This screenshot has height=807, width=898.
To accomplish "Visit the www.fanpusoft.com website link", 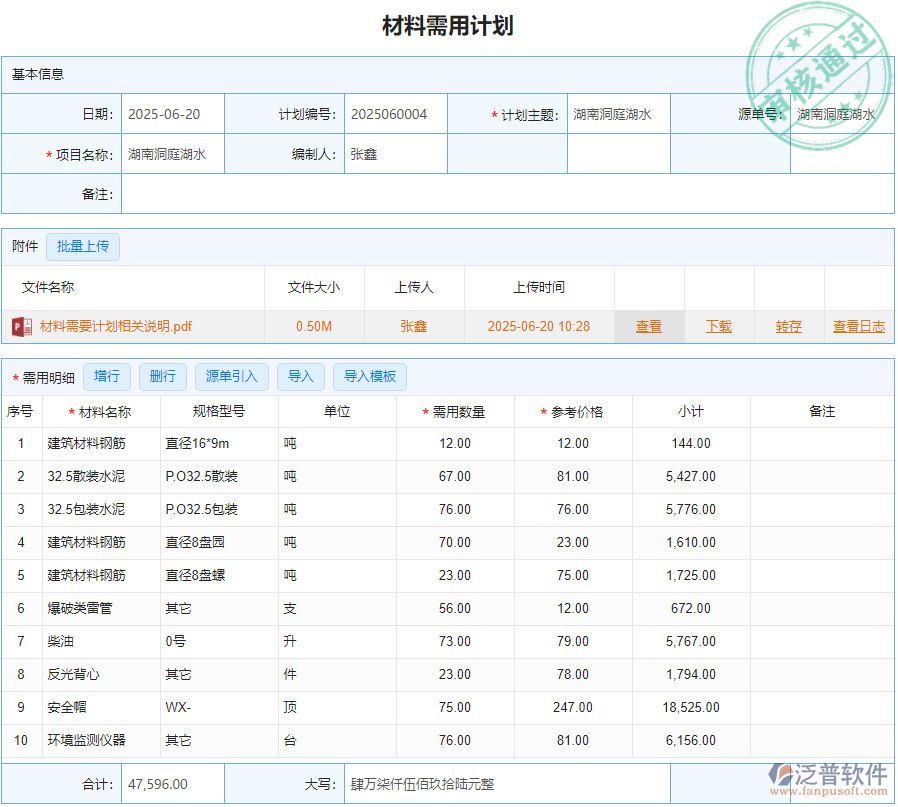I will [830, 789].
